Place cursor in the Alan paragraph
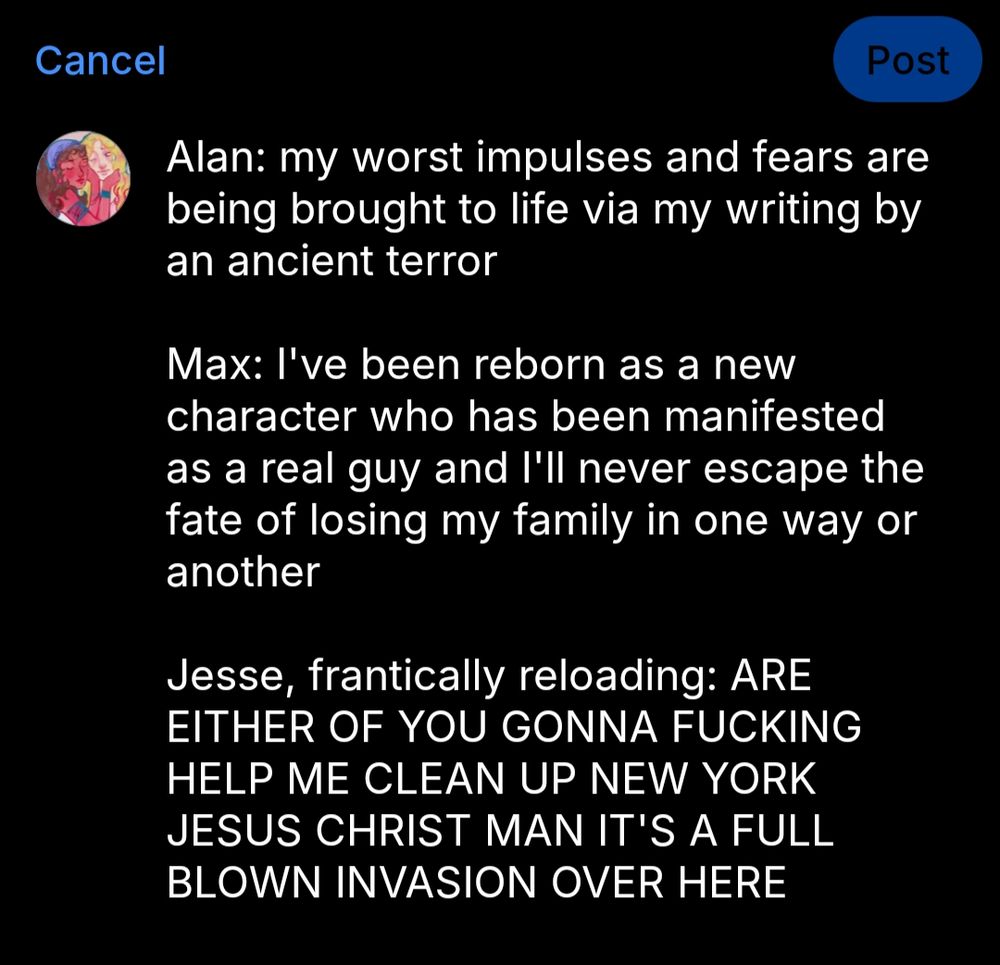This screenshot has width=1000, height=965. tap(547, 209)
